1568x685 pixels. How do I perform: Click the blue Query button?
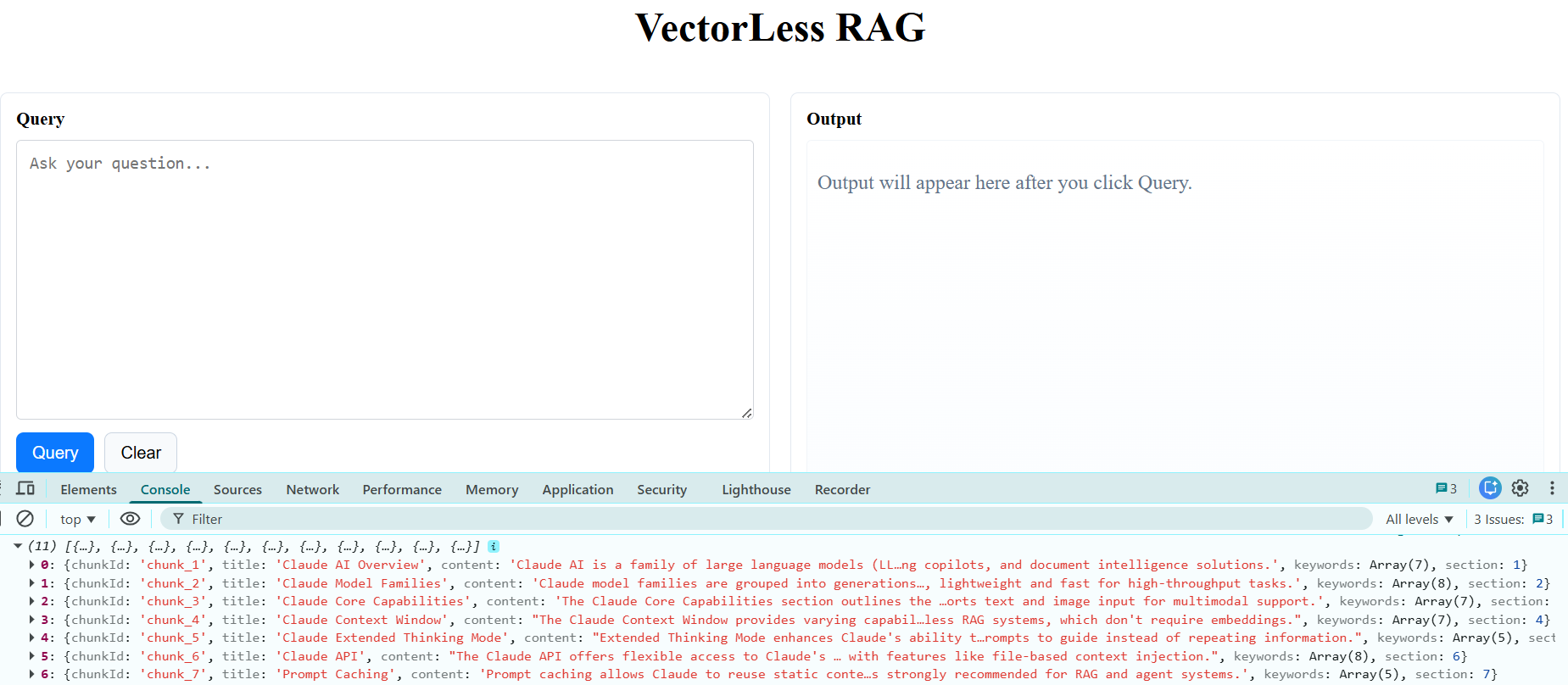55,453
